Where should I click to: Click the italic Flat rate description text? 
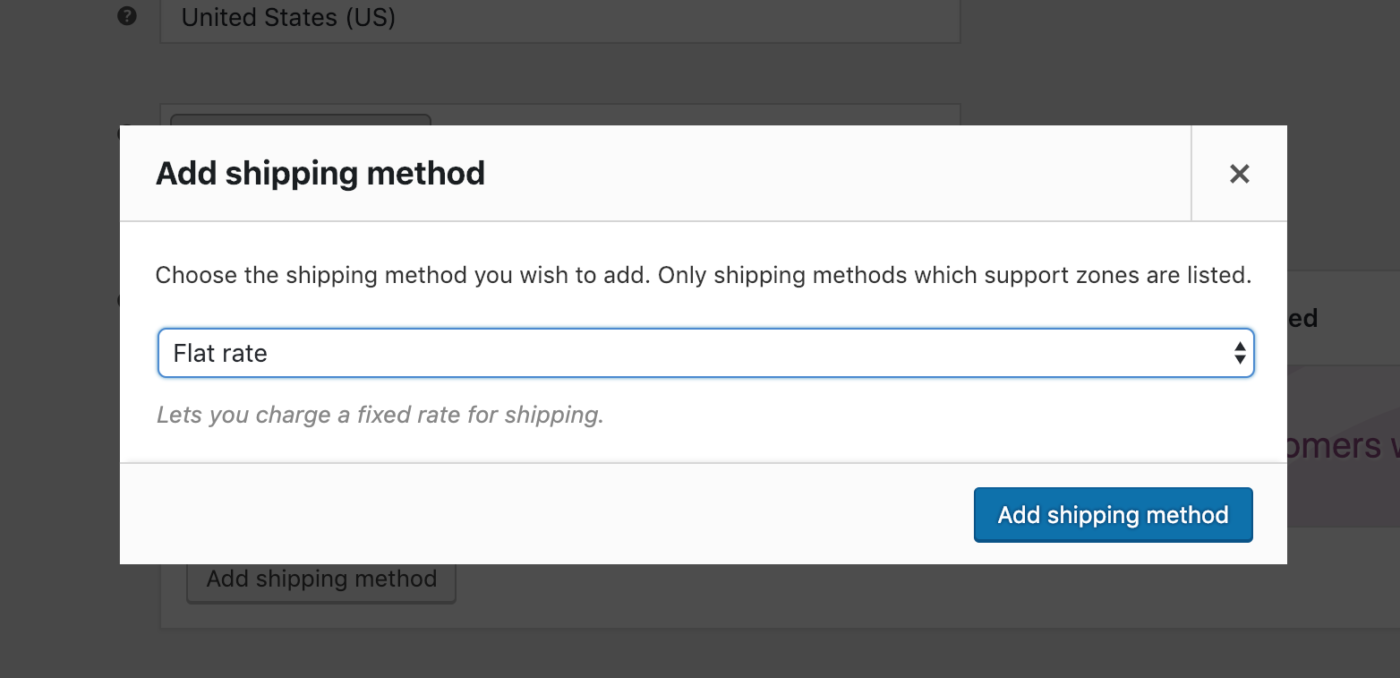[x=379, y=414]
